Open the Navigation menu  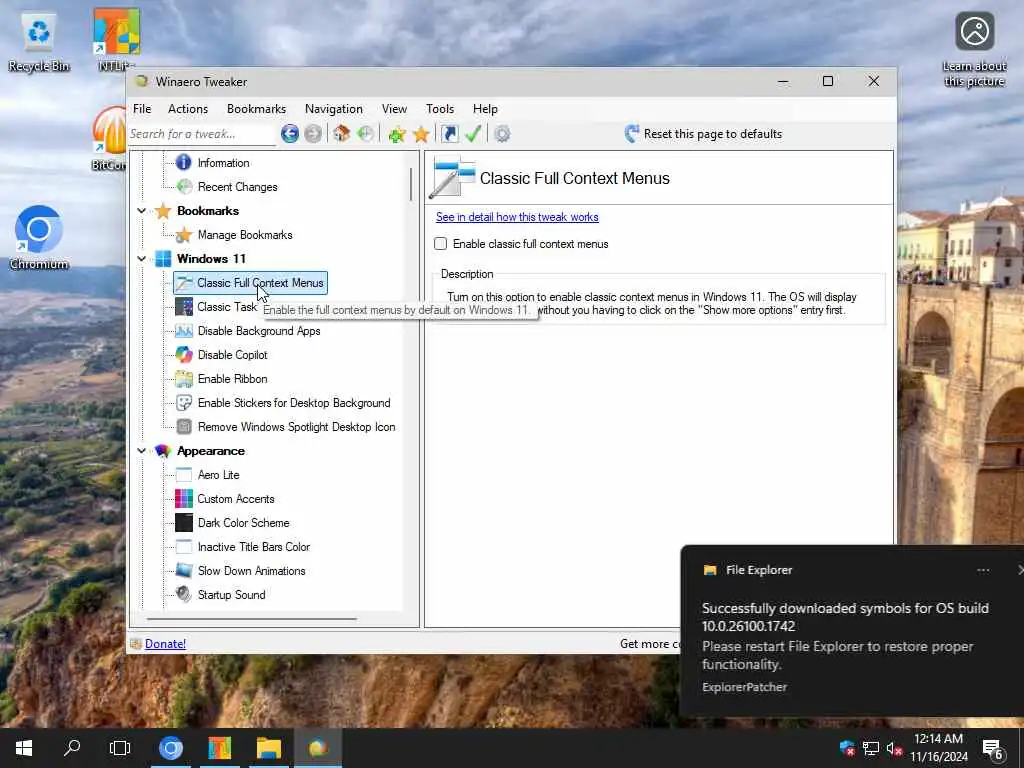(334, 109)
